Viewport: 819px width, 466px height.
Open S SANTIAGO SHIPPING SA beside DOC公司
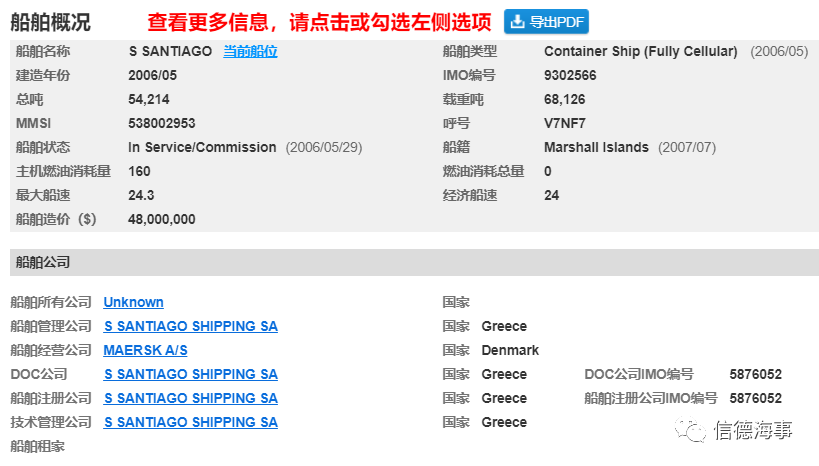[191, 374]
